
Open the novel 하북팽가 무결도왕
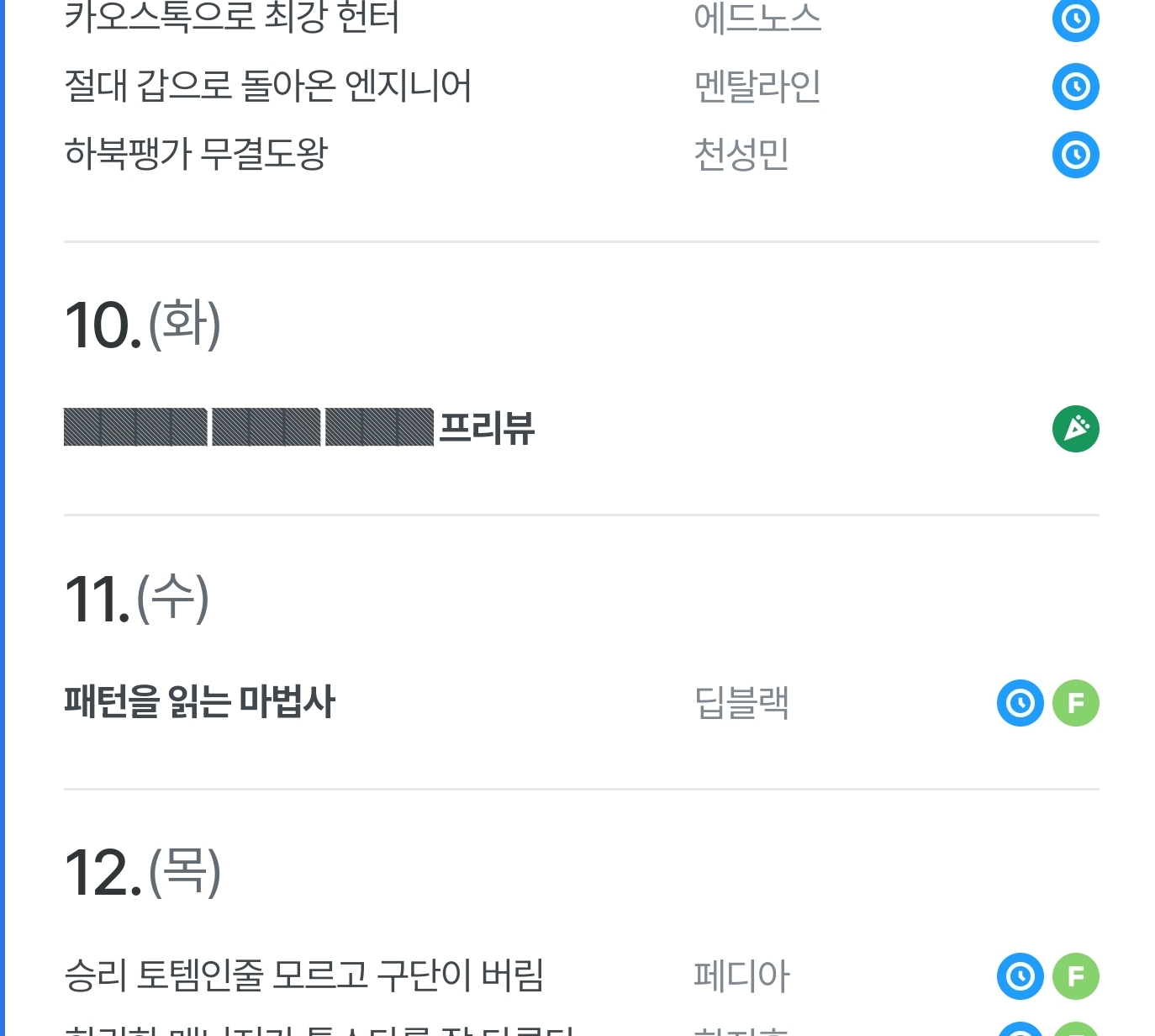(x=196, y=155)
